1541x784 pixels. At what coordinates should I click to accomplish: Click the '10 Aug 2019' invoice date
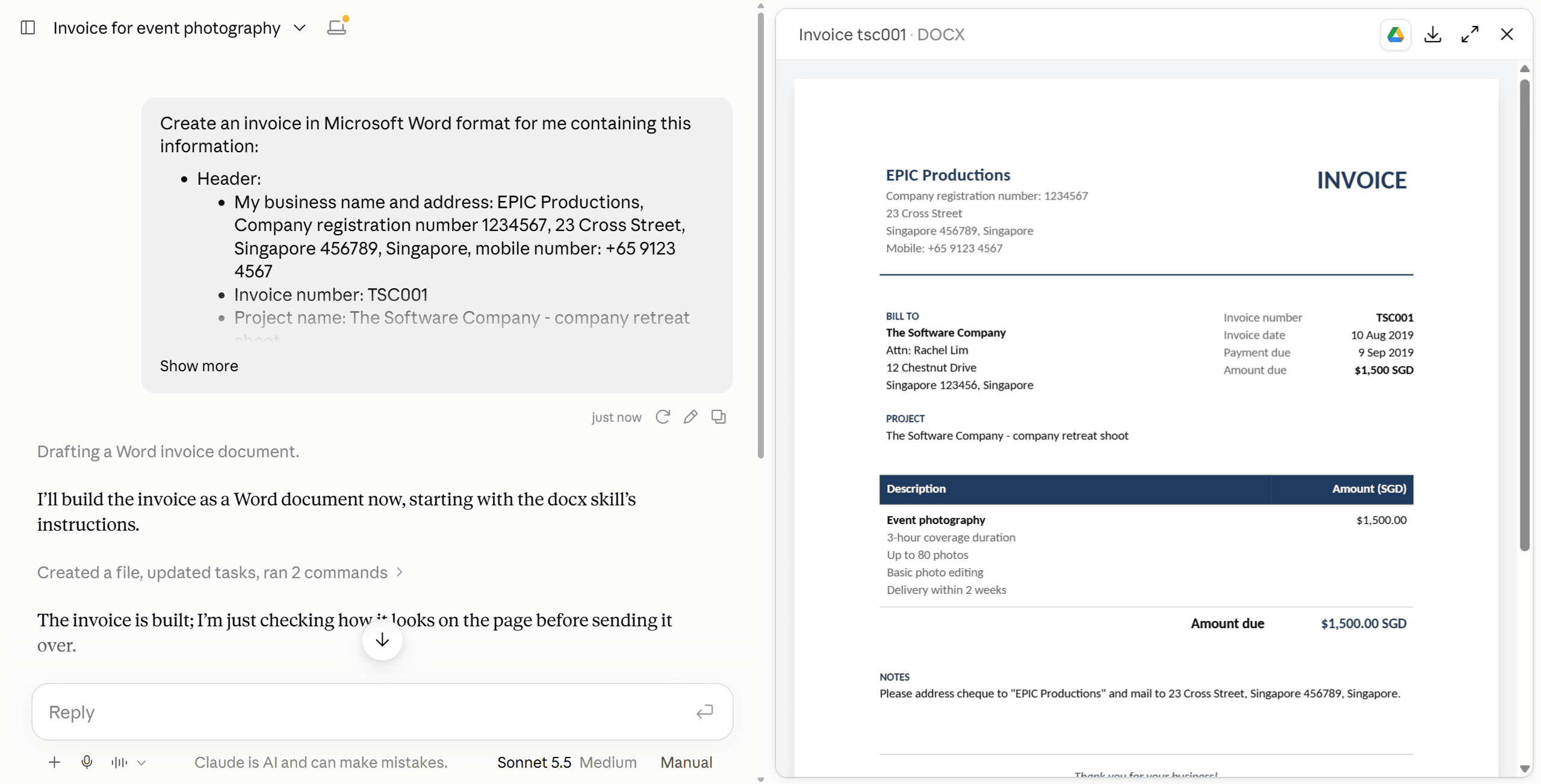(x=1381, y=335)
